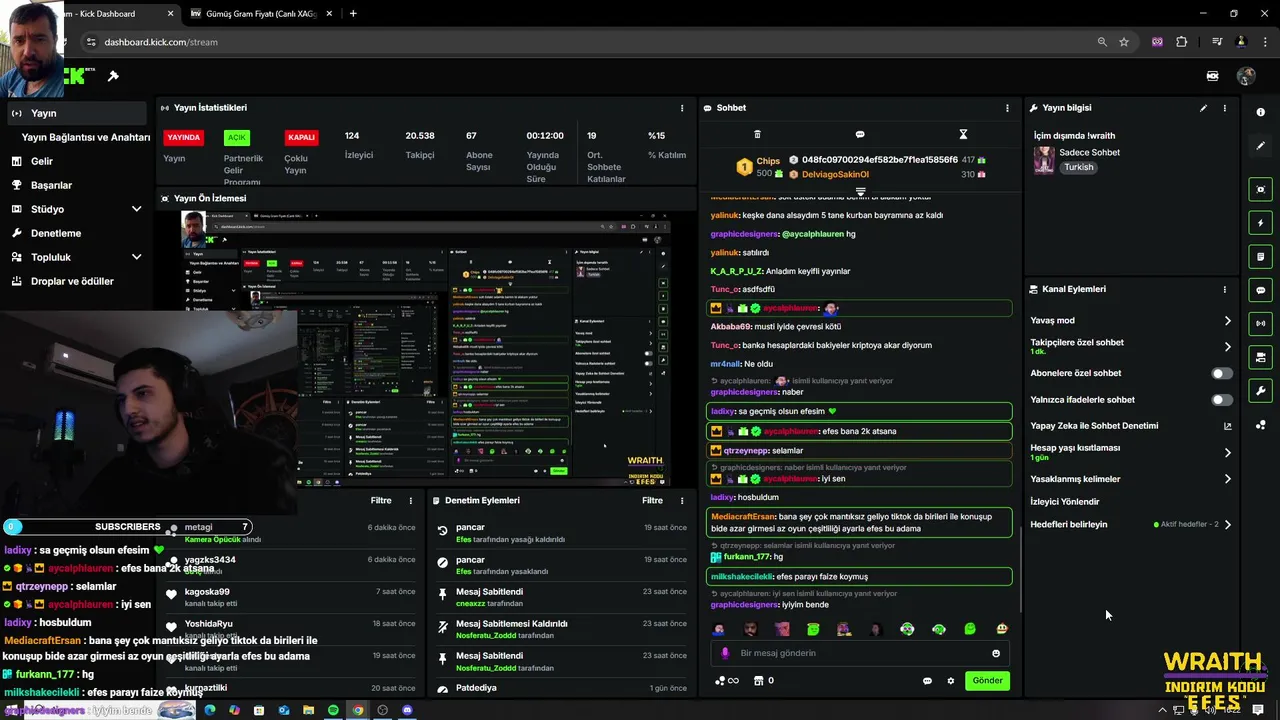Screen dimensions: 1280x720
Task: Click the hourglass icon in the chat toolbar
Action: tap(963, 134)
